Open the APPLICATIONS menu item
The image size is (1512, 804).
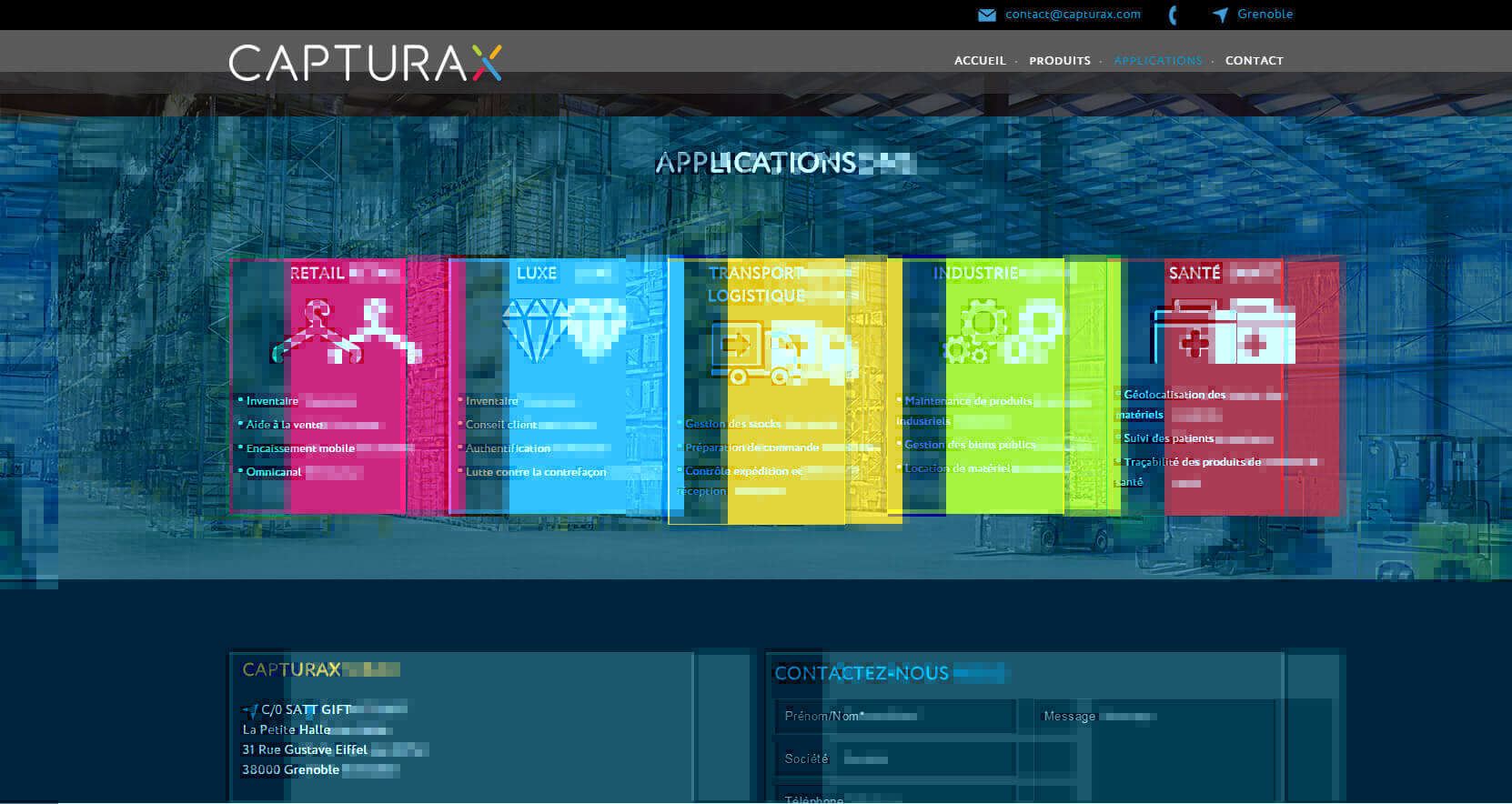point(1158,61)
